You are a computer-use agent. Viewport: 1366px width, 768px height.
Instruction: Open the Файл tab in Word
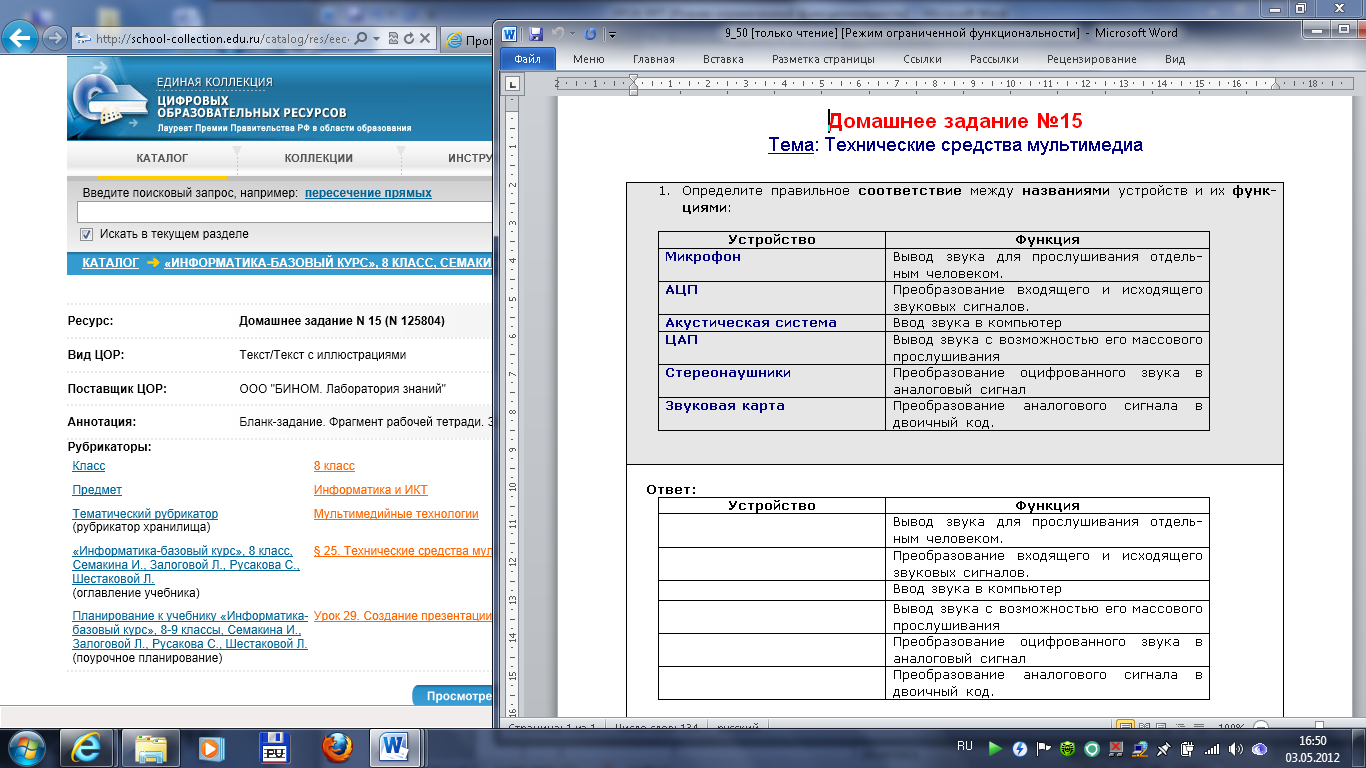(527, 59)
